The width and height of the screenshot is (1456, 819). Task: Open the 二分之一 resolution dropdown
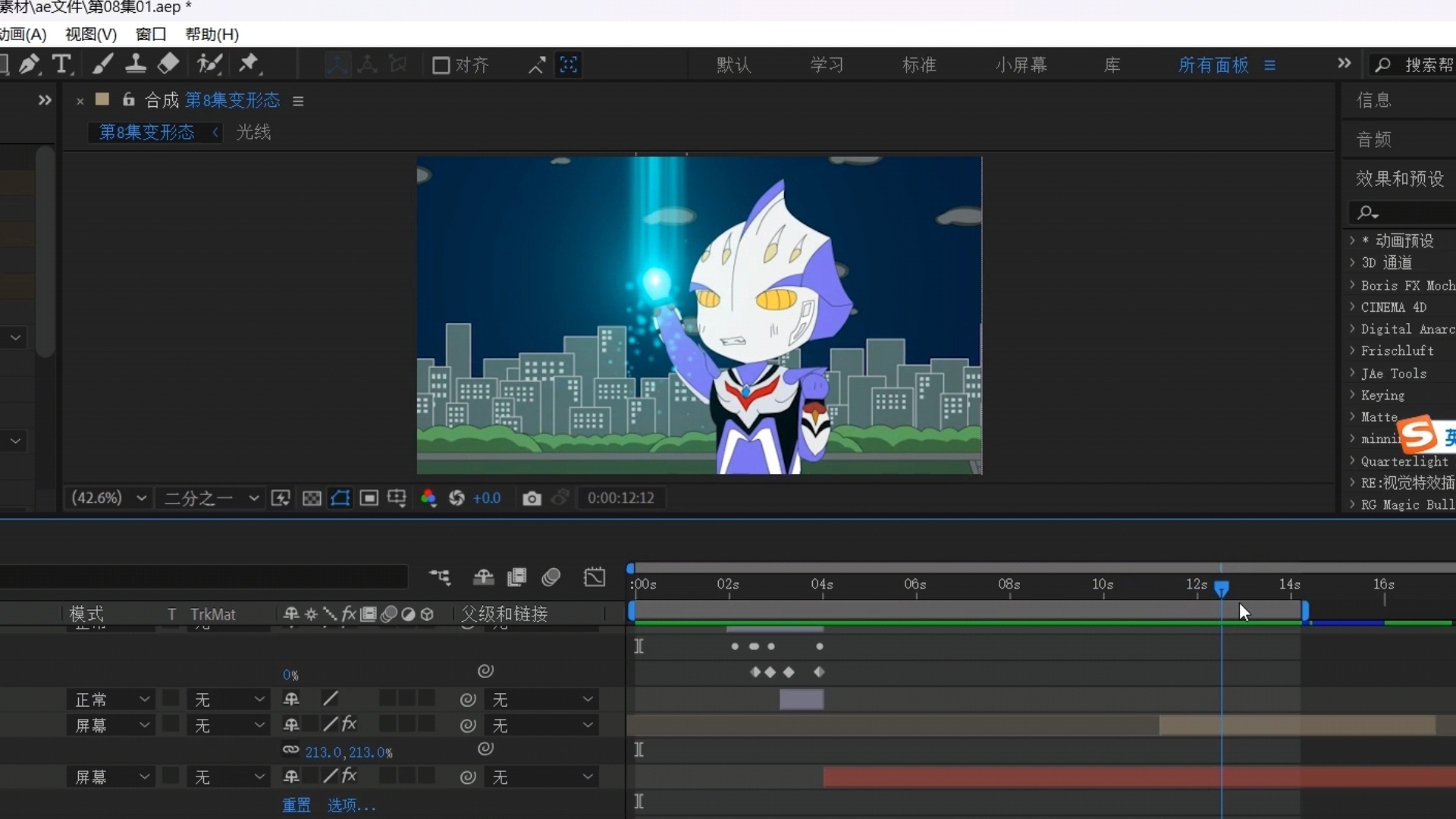coord(210,498)
